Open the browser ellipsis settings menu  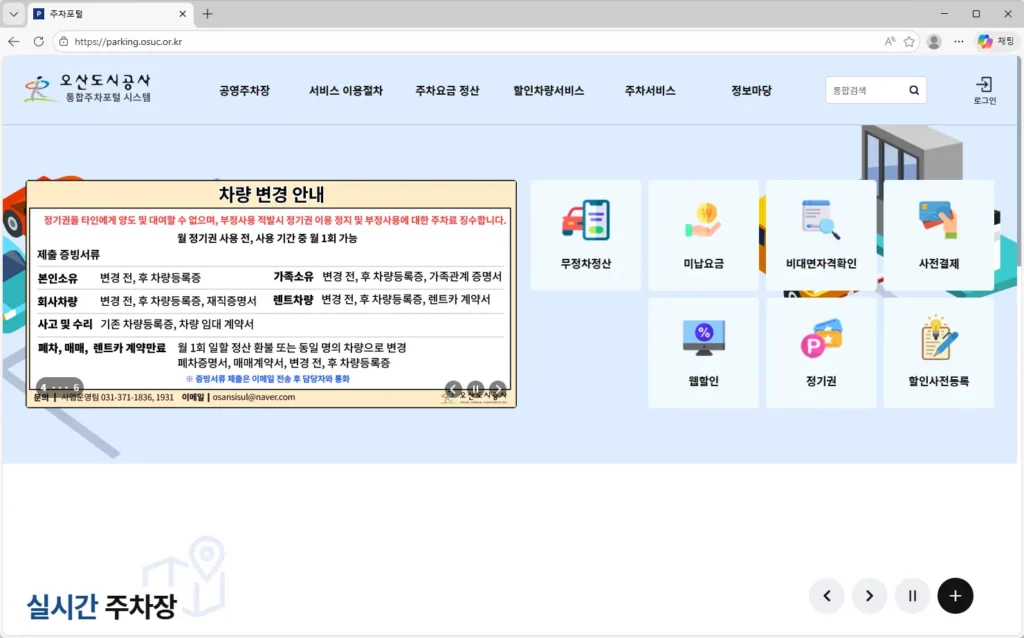coord(957,41)
